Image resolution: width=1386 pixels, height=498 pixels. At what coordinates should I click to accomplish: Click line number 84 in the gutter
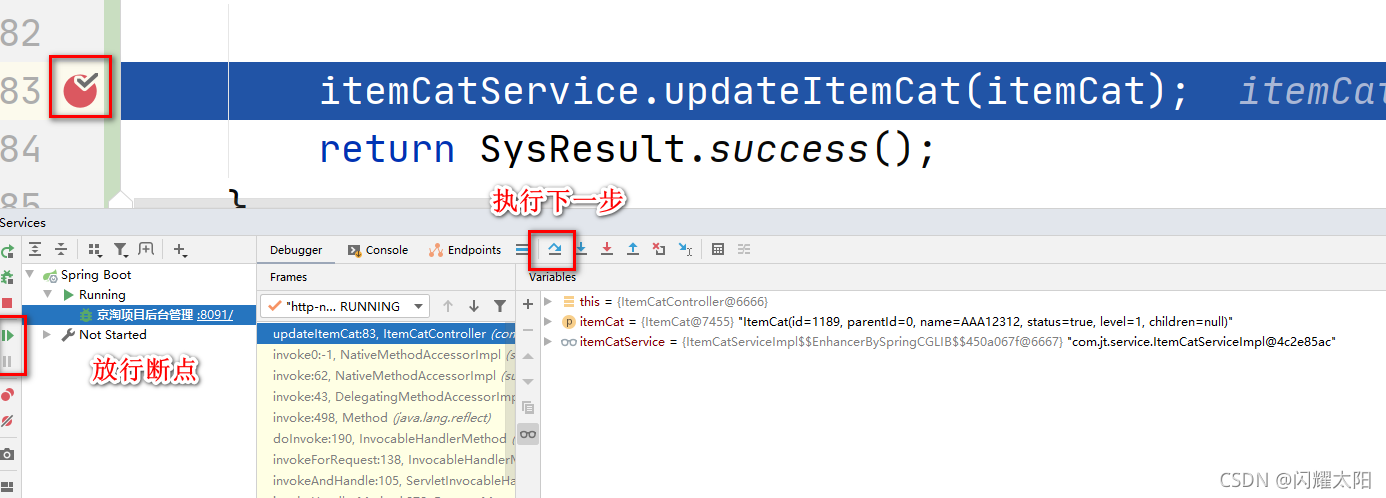pyautogui.click(x=20, y=149)
